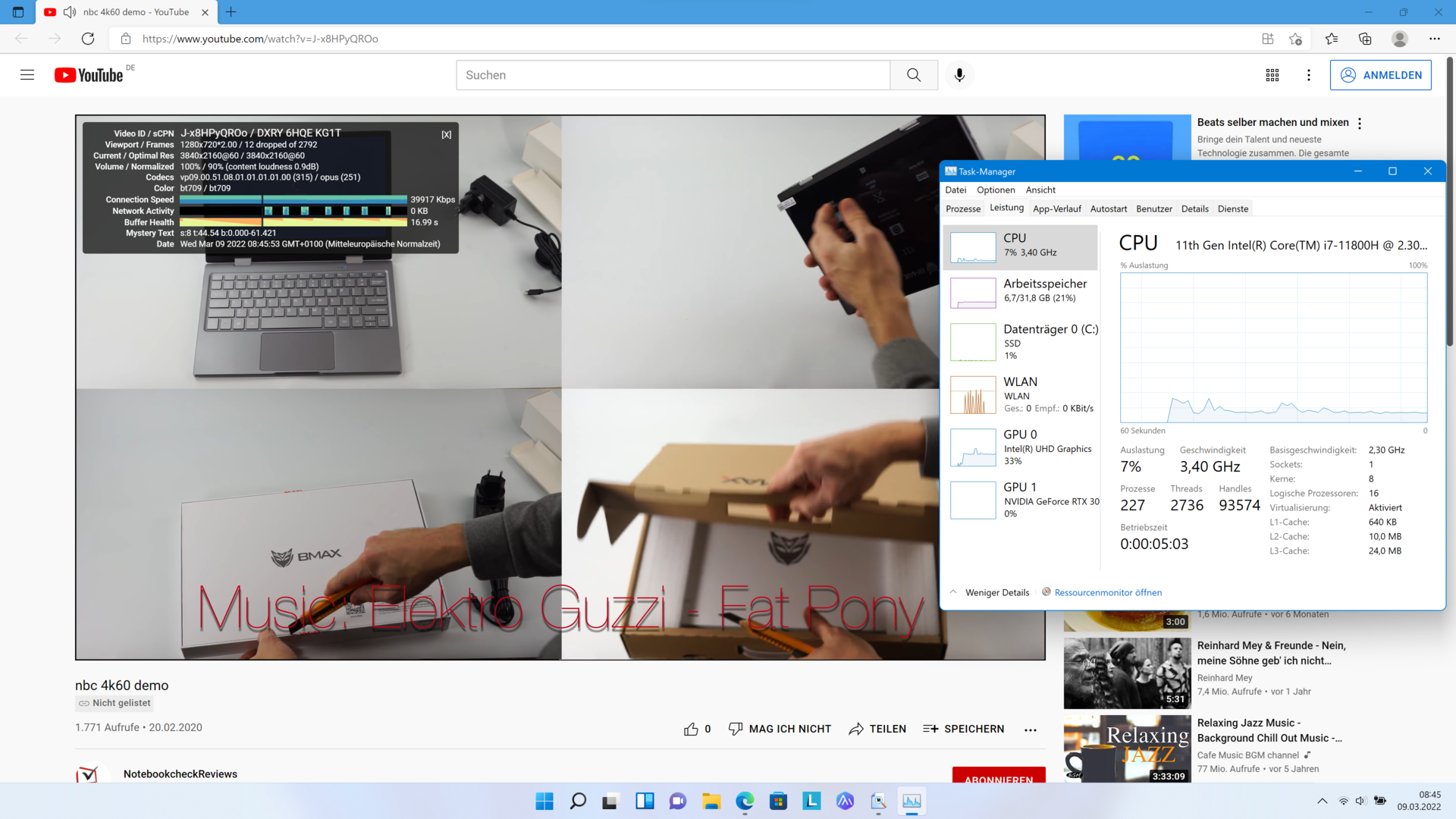
Task: Open browser profile avatar
Action: (x=1400, y=39)
